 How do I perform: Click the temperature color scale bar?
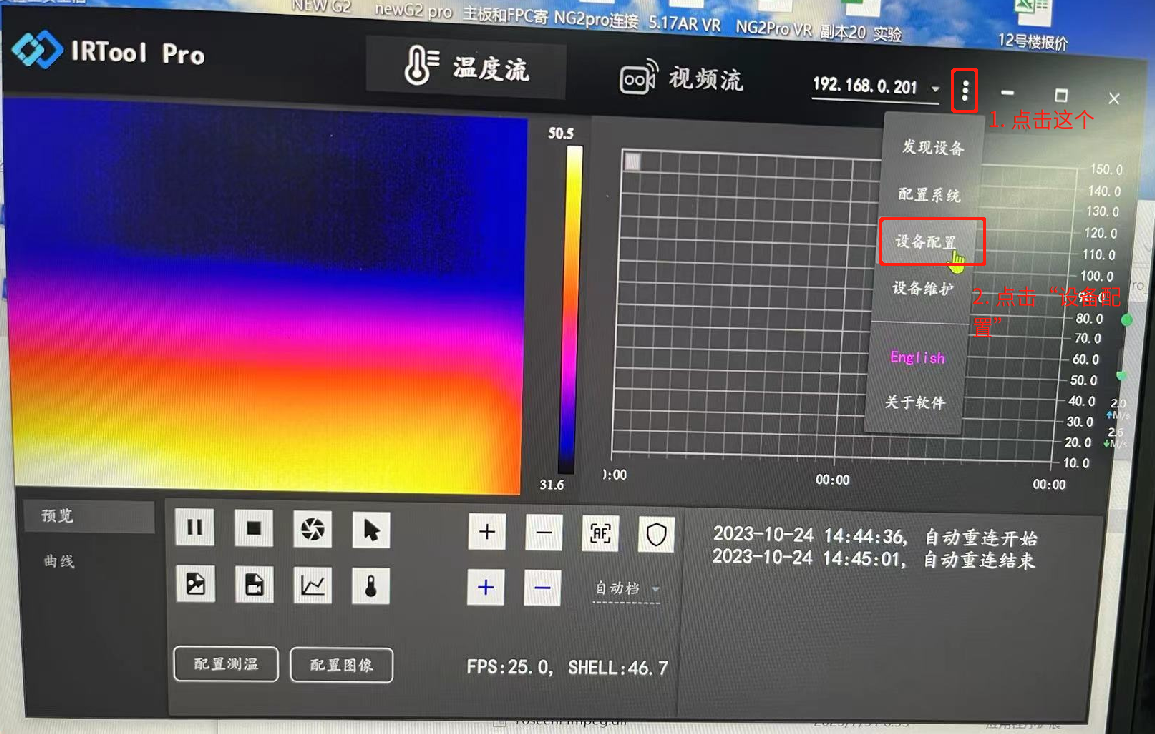572,310
